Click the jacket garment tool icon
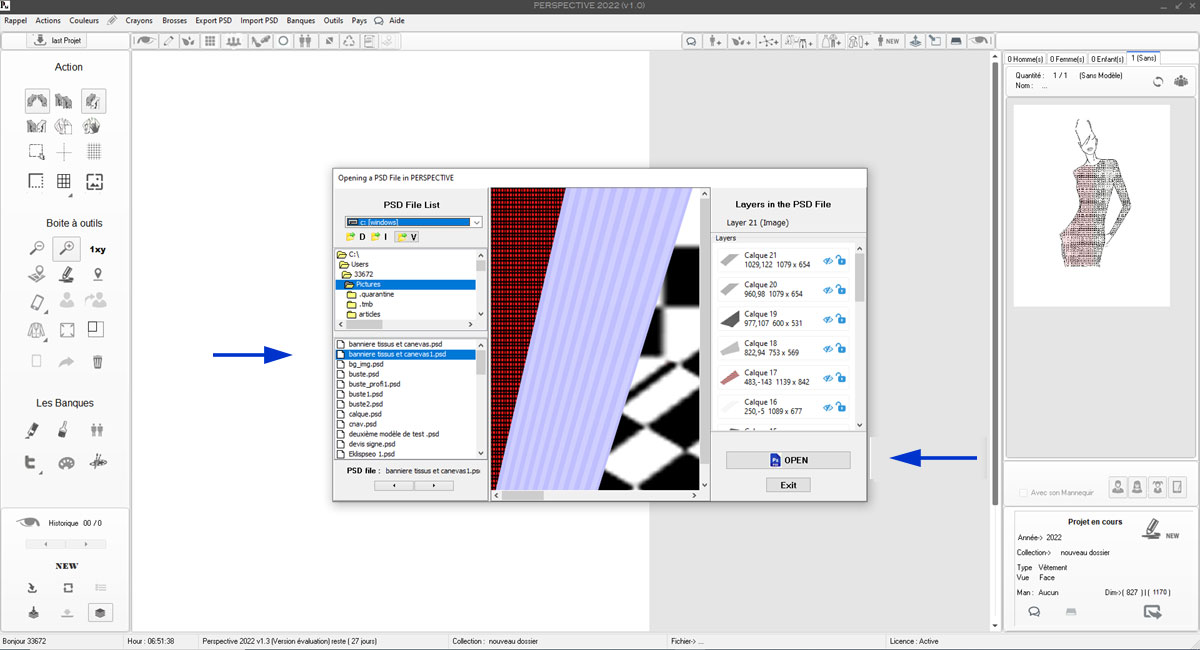The height and width of the screenshot is (650, 1200). coord(36,329)
